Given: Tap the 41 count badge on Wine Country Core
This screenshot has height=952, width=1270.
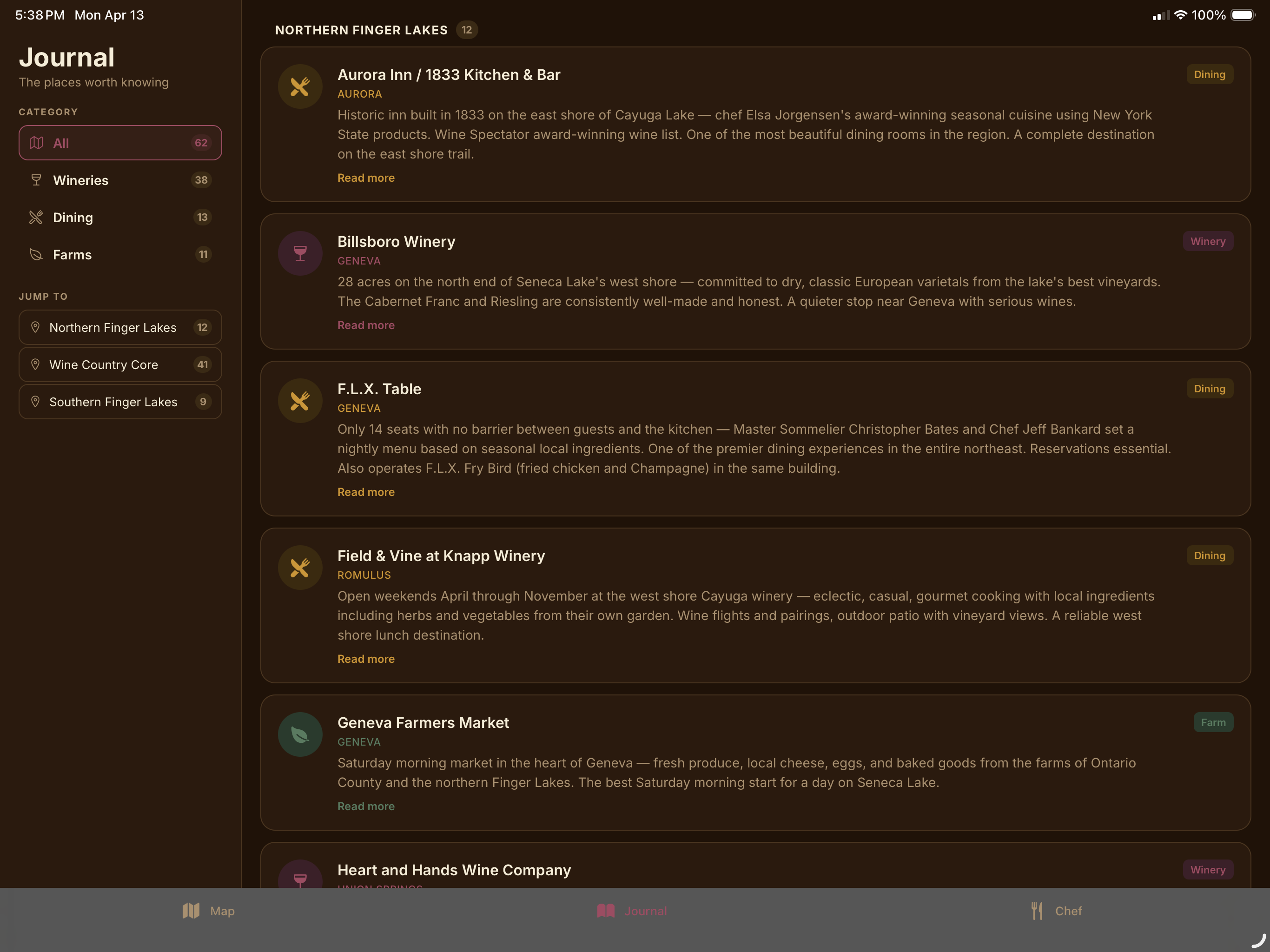Looking at the screenshot, I should coord(203,364).
